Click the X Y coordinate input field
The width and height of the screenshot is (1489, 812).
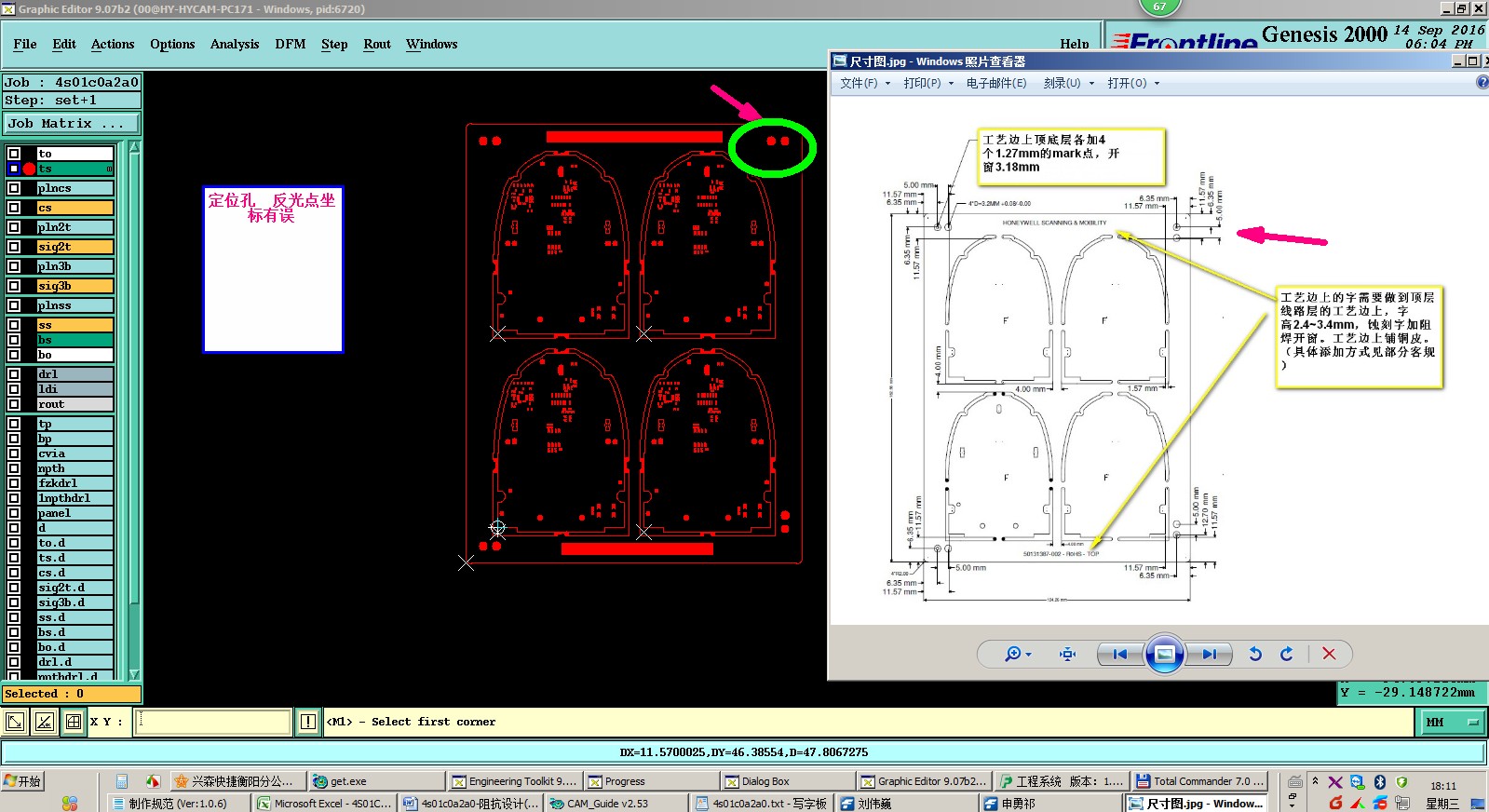(213, 722)
